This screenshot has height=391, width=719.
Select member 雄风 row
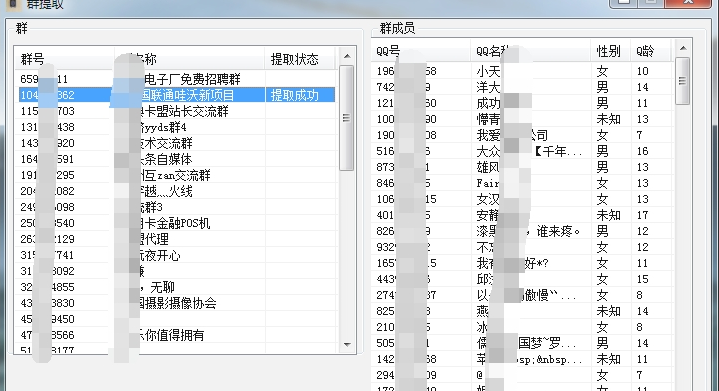tap(523, 167)
